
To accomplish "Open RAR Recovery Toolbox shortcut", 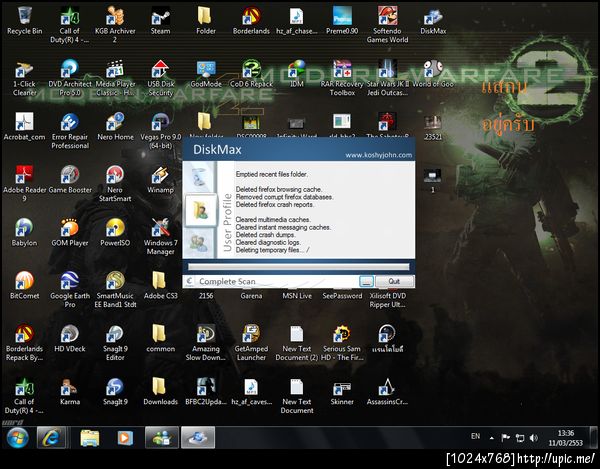I will (342, 78).
